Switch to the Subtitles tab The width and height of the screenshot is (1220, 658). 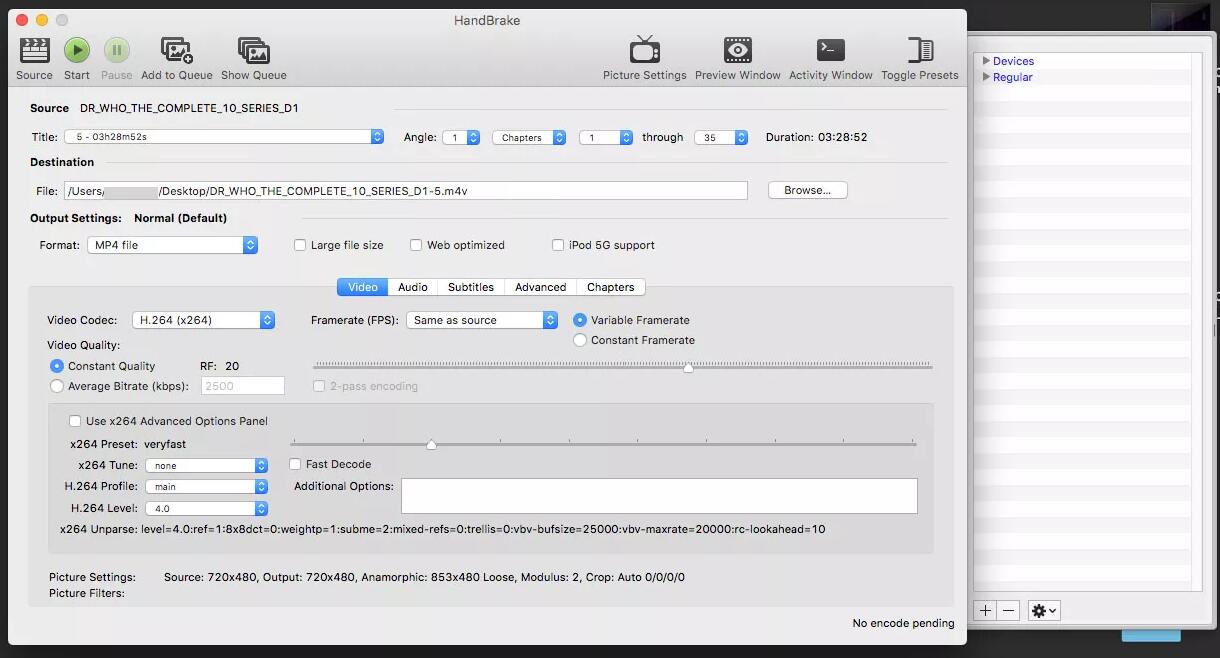[x=470, y=287]
